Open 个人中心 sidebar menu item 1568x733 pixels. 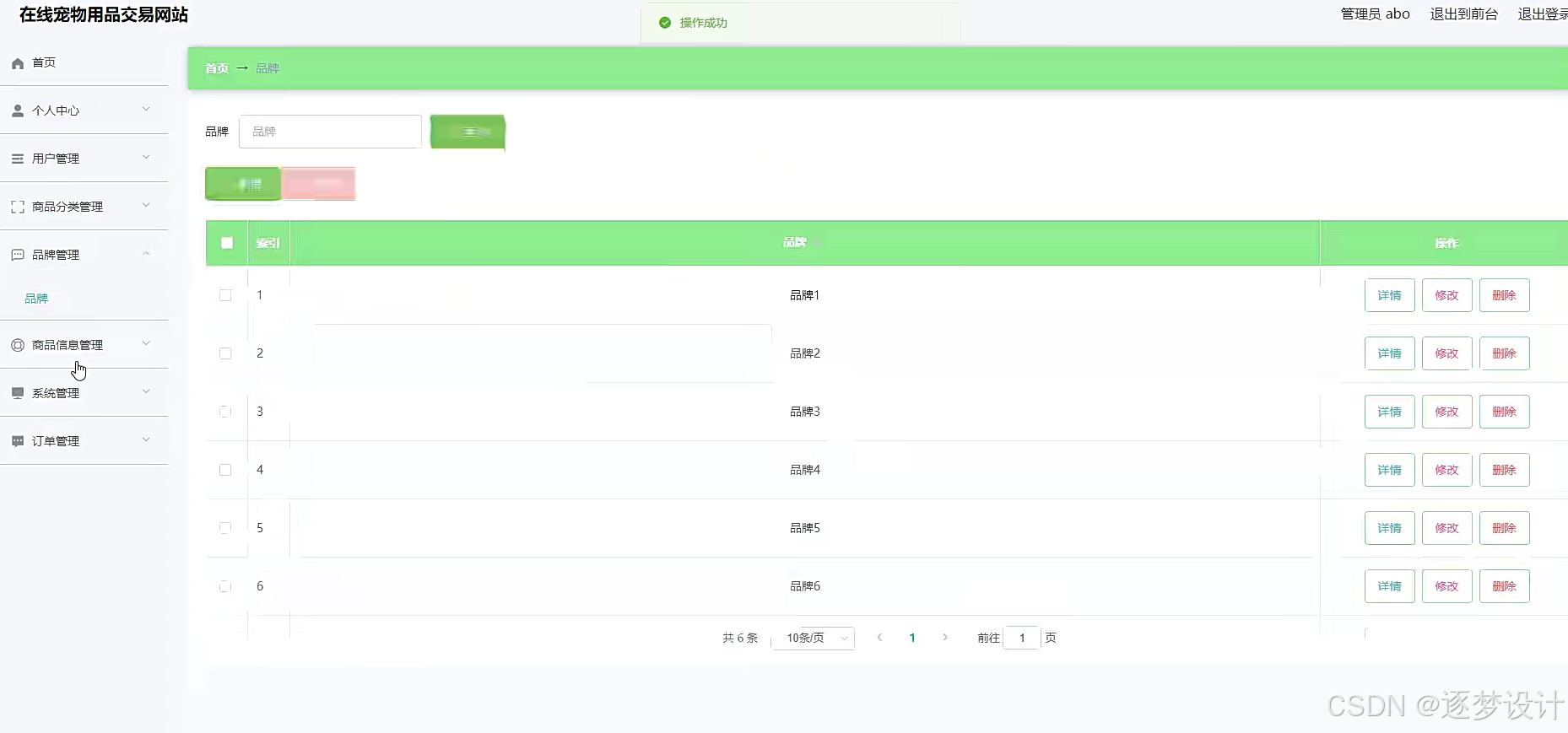click(84, 110)
